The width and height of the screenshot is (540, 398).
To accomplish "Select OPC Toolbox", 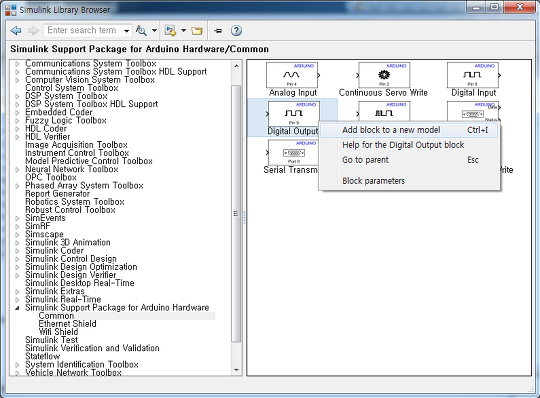I will (x=51, y=178).
